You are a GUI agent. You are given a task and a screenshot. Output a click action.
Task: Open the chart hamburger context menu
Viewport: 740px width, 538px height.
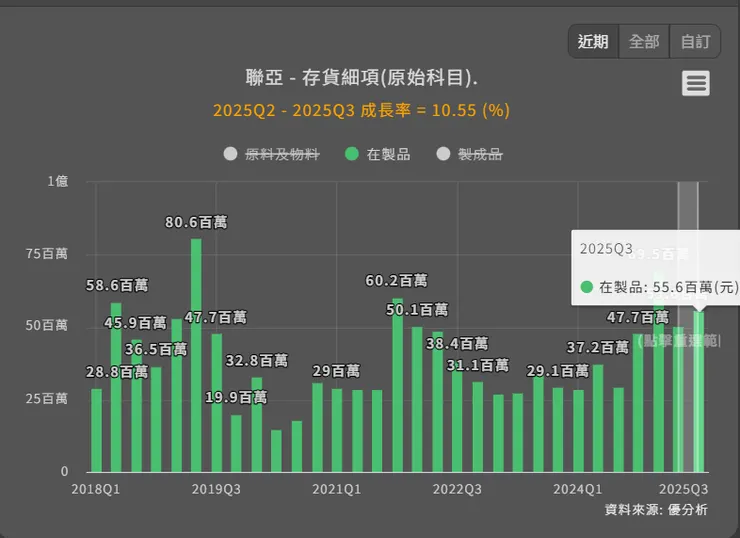(x=696, y=84)
